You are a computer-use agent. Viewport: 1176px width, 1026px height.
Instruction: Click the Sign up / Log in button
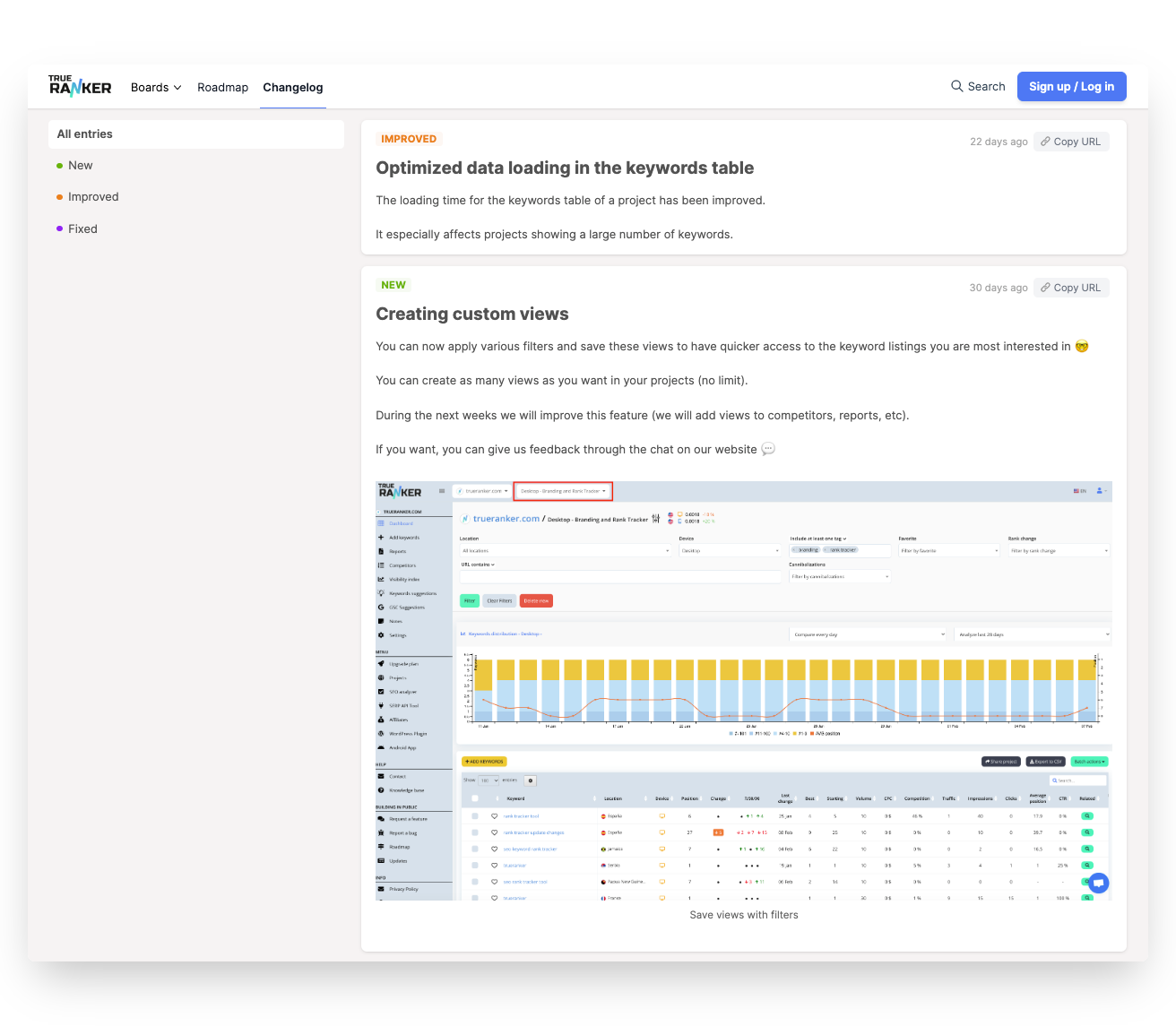point(1071,86)
